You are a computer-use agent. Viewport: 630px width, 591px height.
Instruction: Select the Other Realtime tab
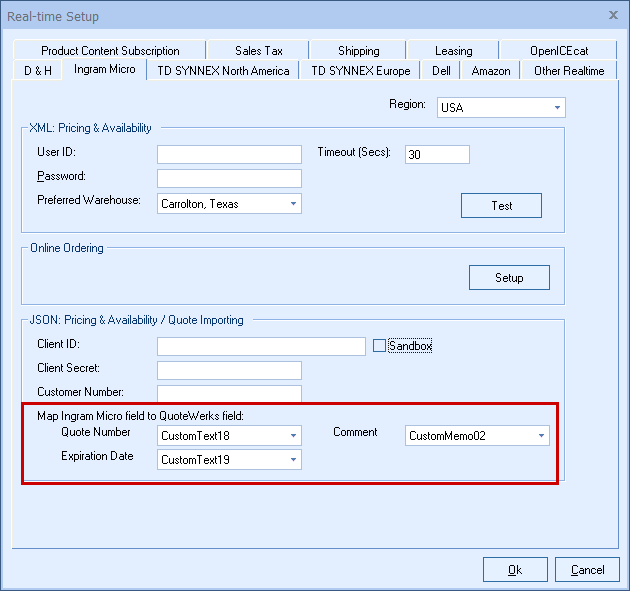point(569,71)
